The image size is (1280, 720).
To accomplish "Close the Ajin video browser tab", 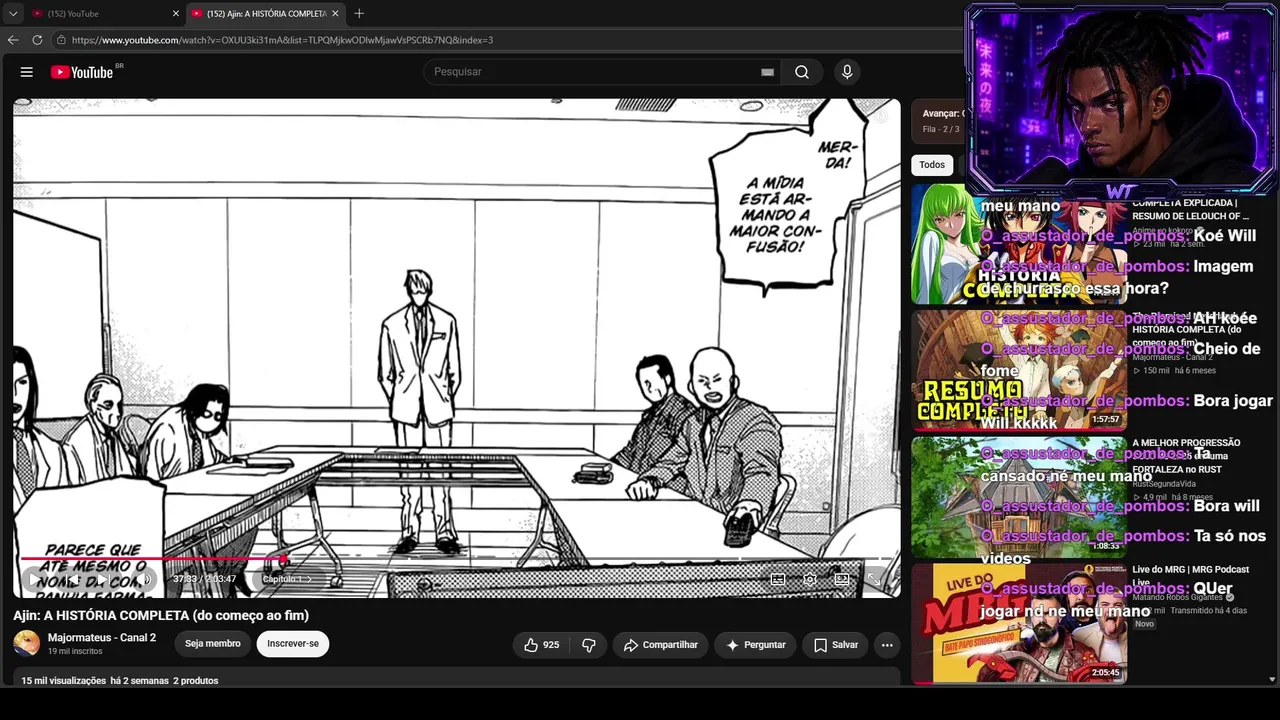I will [x=335, y=14].
